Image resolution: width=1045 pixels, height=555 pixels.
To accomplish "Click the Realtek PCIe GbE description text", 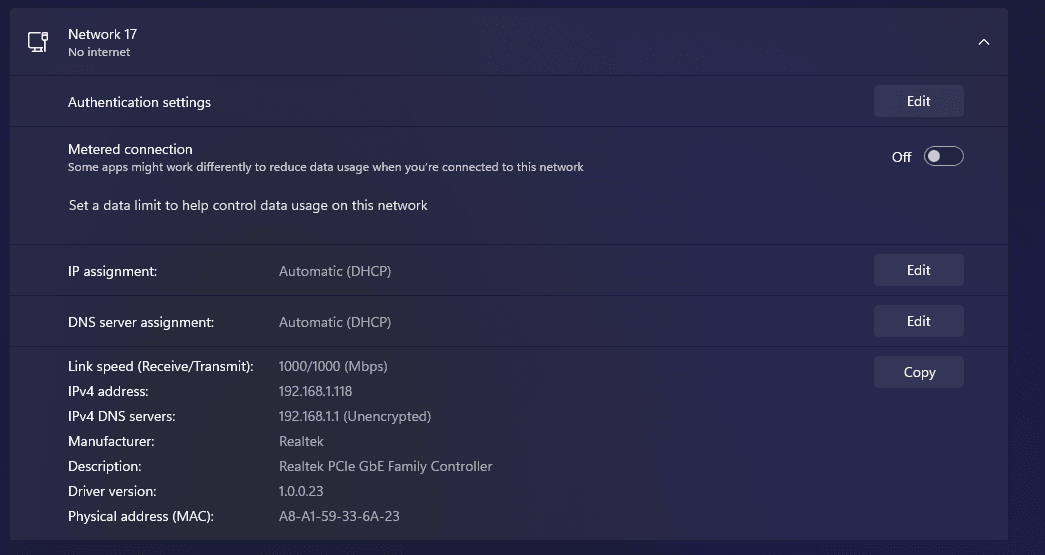I will click(385, 466).
